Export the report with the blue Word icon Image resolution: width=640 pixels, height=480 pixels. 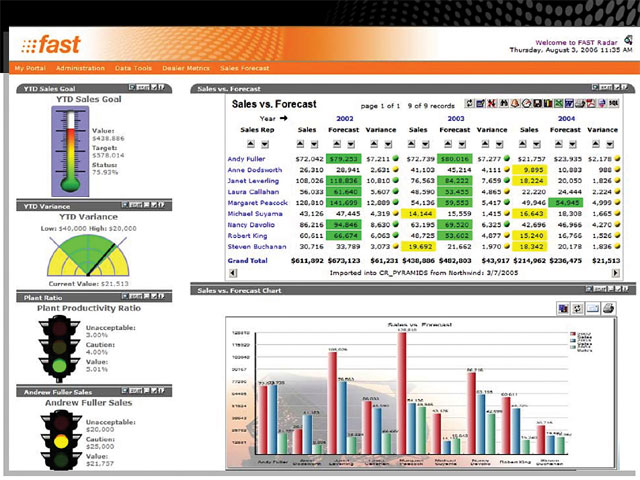(x=569, y=103)
